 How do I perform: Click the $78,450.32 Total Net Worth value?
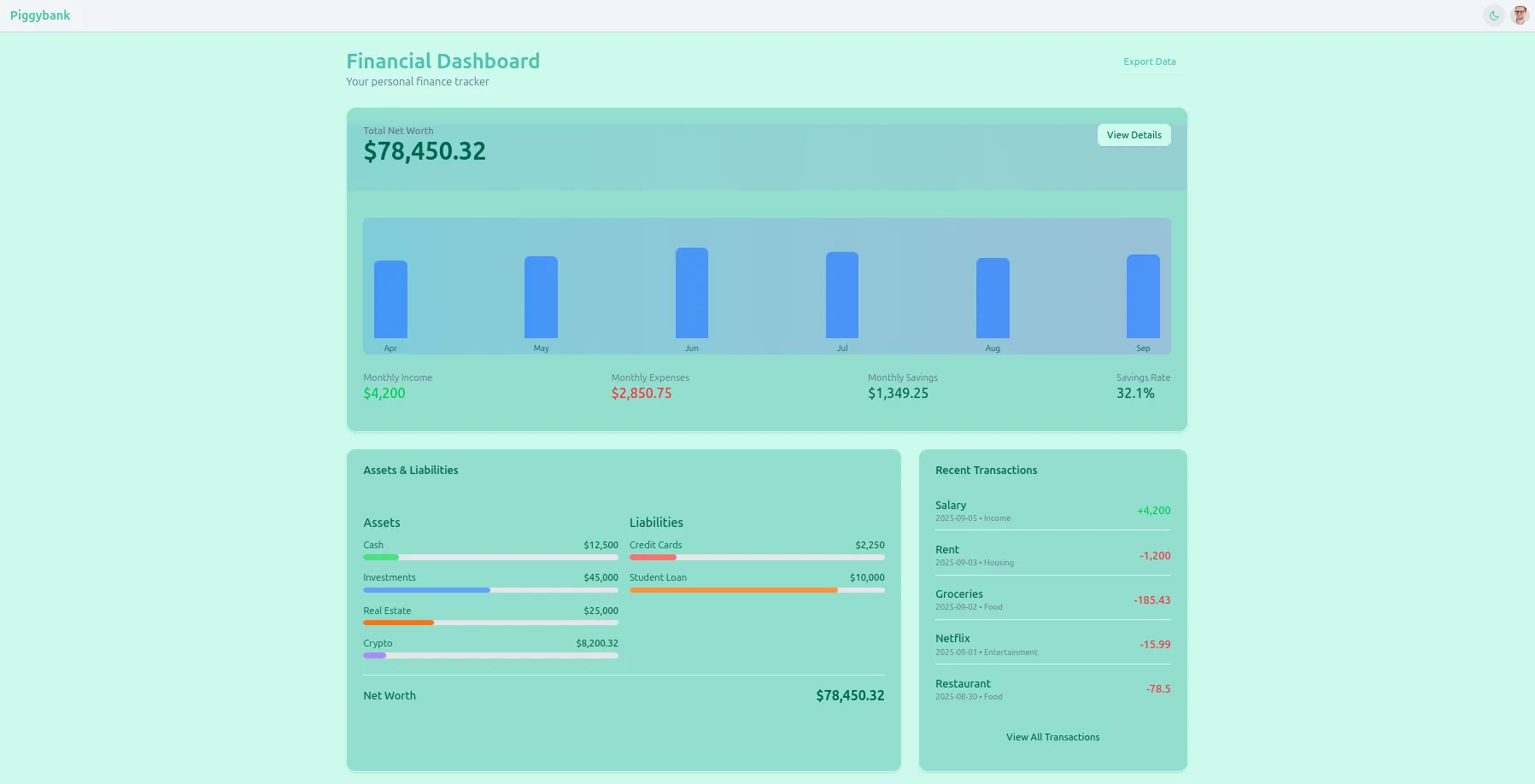coord(425,151)
